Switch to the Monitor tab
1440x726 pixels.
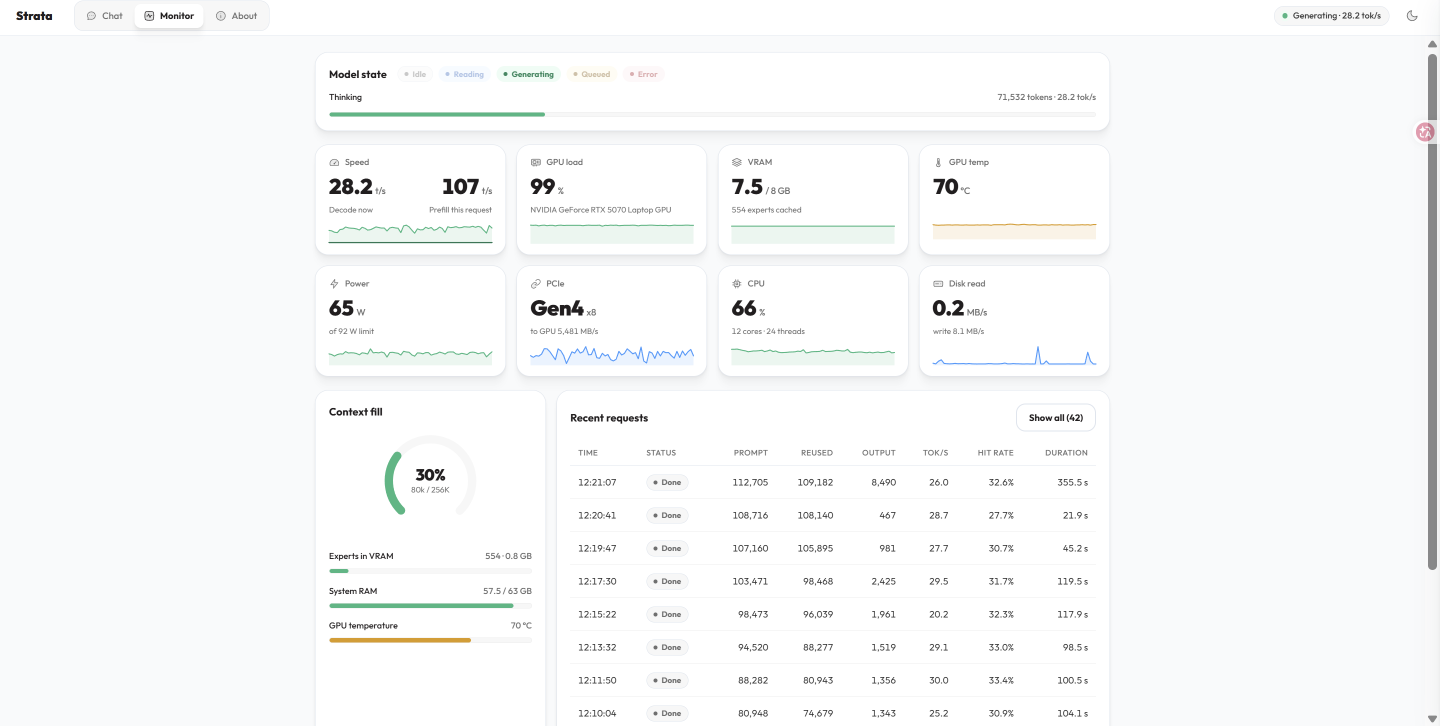(169, 16)
